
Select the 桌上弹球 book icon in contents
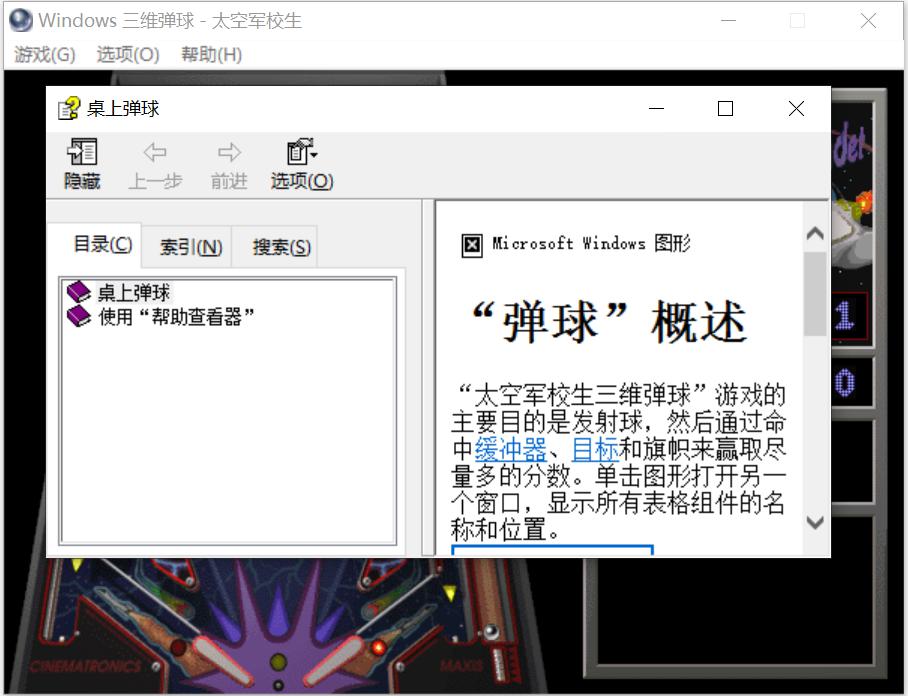click(x=79, y=292)
